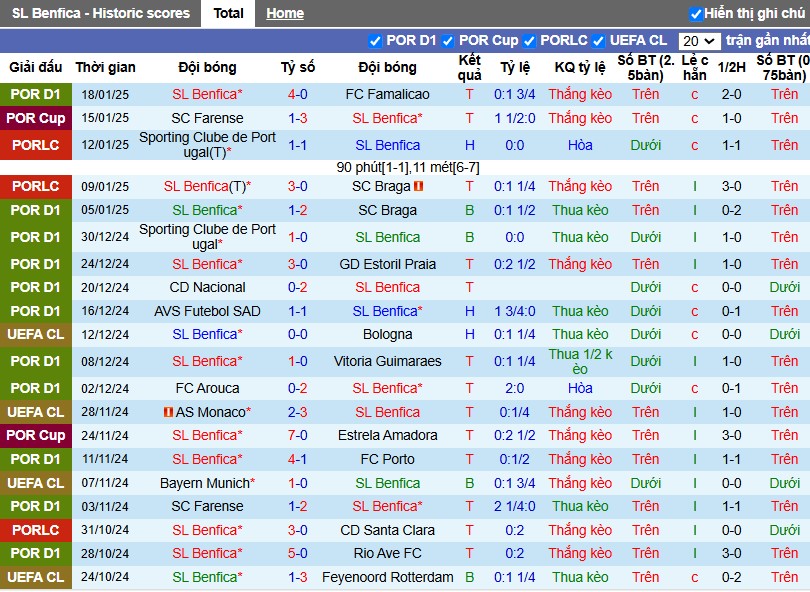Click the Thua 1/2 kèo result cell

[580, 361]
